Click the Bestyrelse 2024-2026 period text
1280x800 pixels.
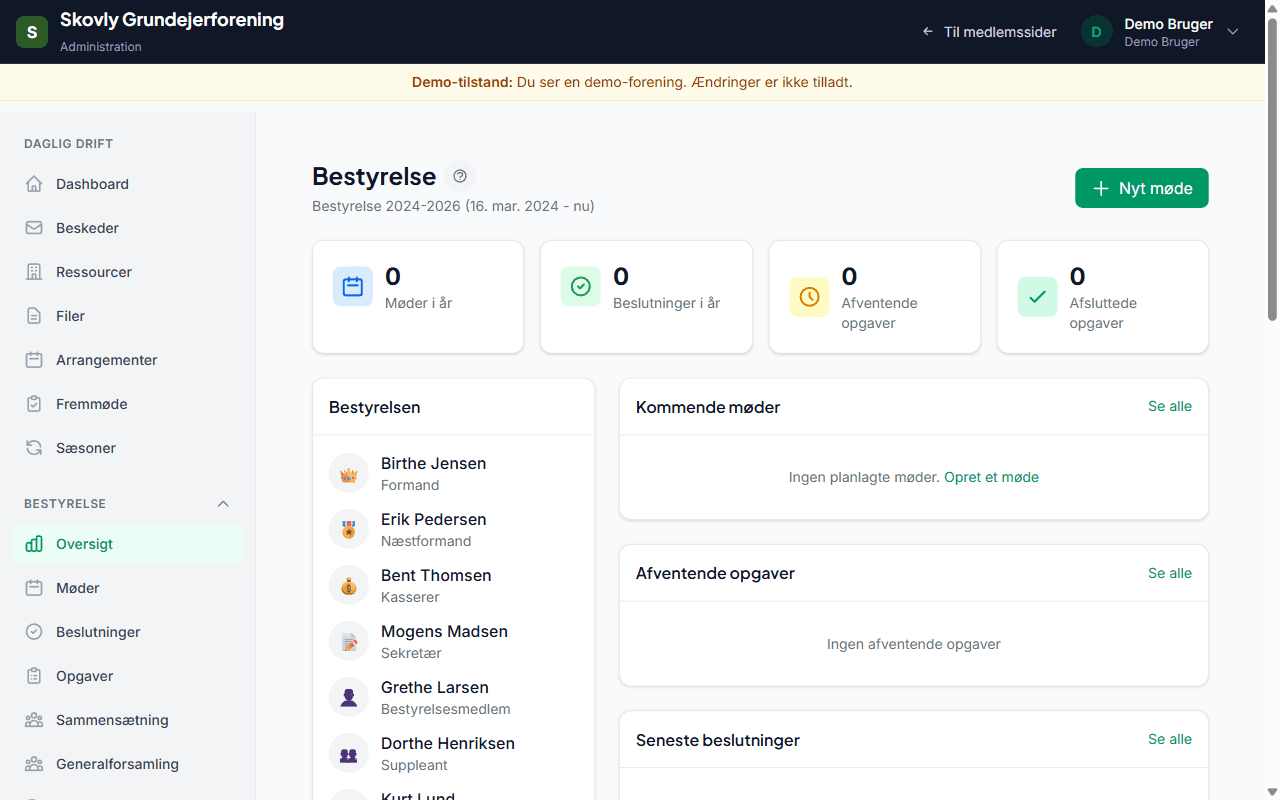click(453, 206)
